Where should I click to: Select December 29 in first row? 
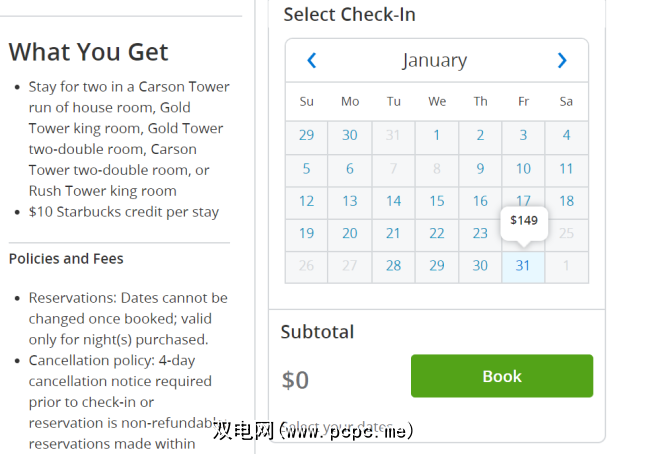[306, 136]
